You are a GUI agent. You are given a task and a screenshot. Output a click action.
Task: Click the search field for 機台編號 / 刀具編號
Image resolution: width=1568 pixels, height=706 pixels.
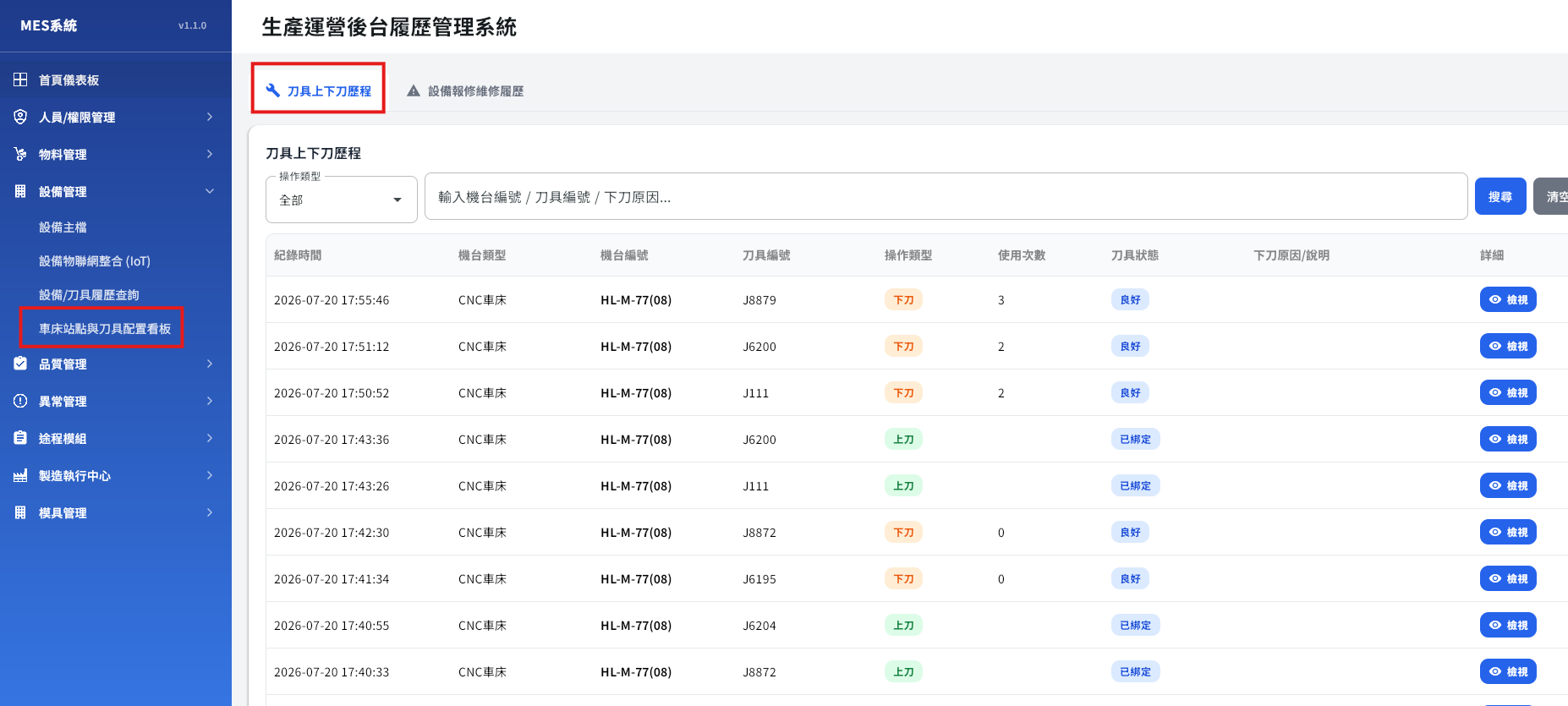946,196
